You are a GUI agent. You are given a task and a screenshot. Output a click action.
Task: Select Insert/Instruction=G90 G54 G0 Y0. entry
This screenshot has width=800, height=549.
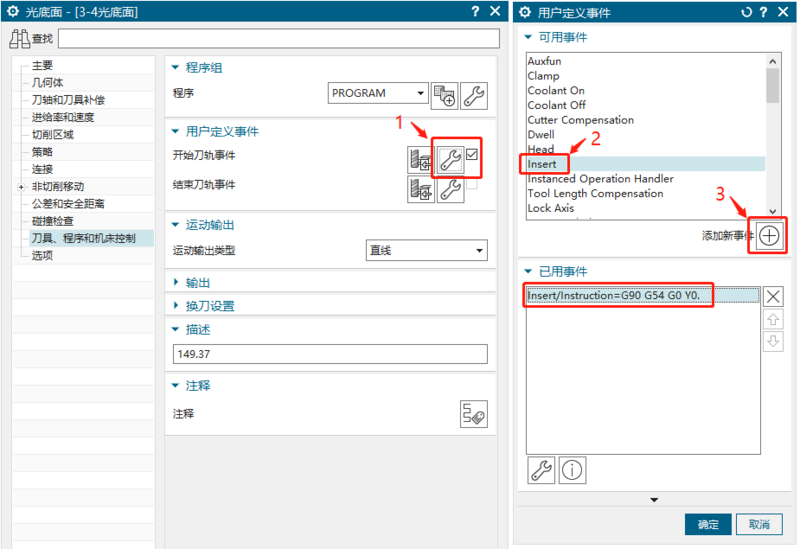click(643, 296)
